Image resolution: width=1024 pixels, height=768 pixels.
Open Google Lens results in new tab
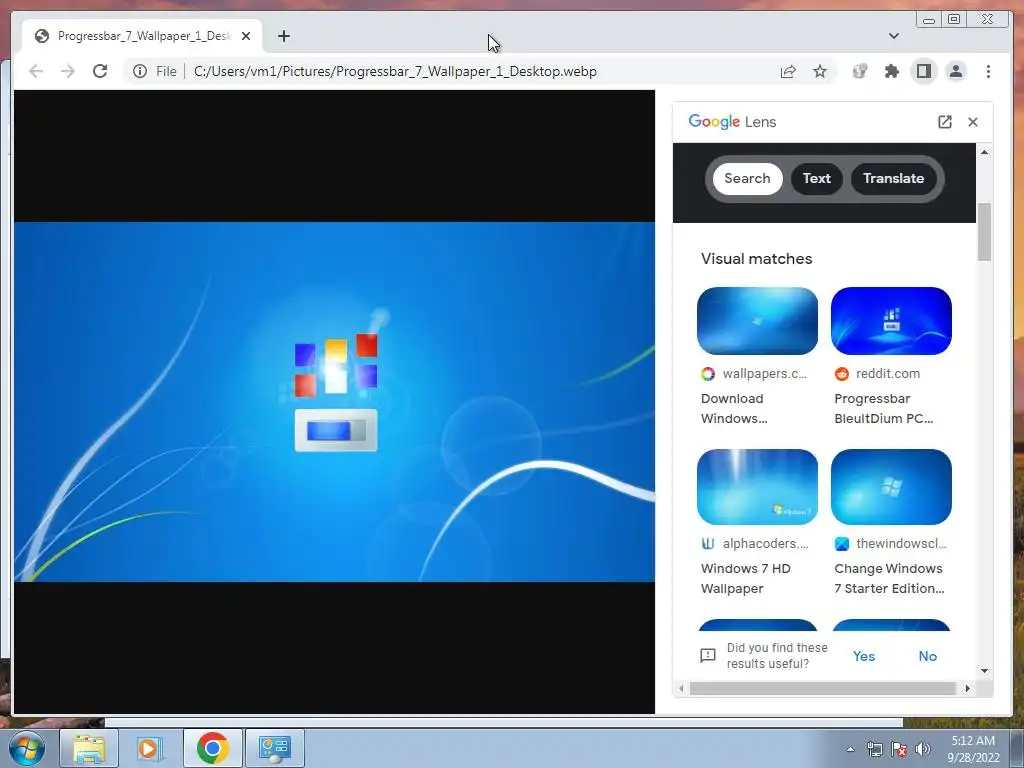click(x=944, y=121)
